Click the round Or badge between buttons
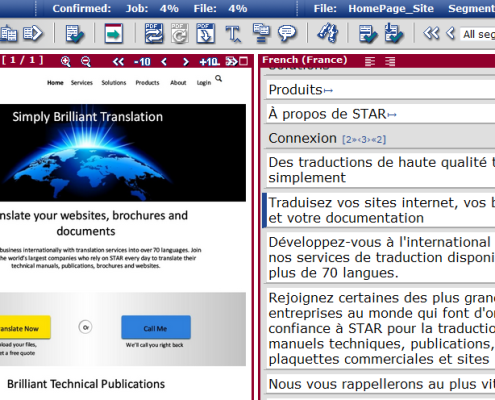The height and width of the screenshot is (400, 495). (86, 327)
